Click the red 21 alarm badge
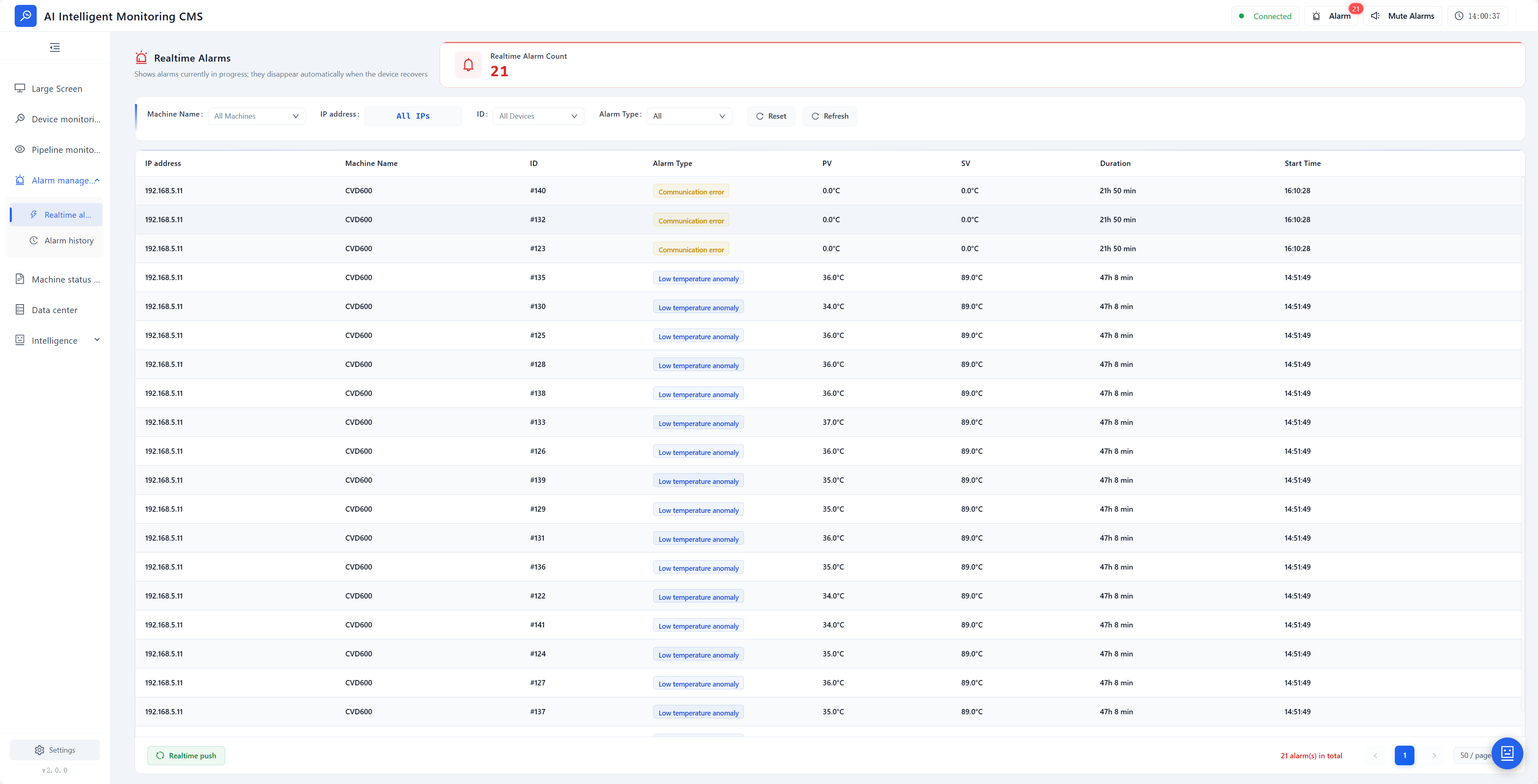This screenshot has height=784, width=1538. coord(1356,9)
